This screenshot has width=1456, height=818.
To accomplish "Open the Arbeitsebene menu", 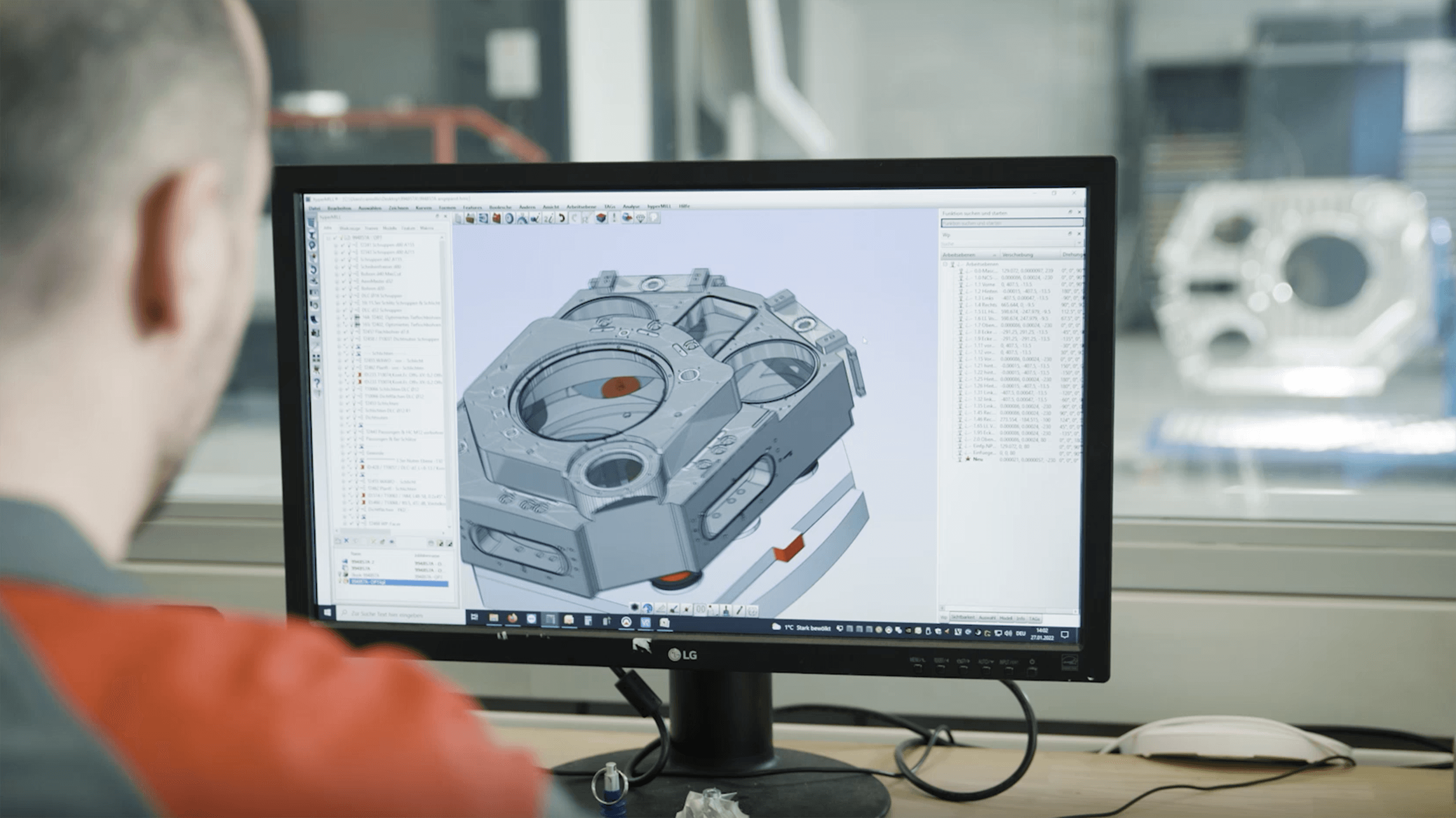I will point(581,207).
